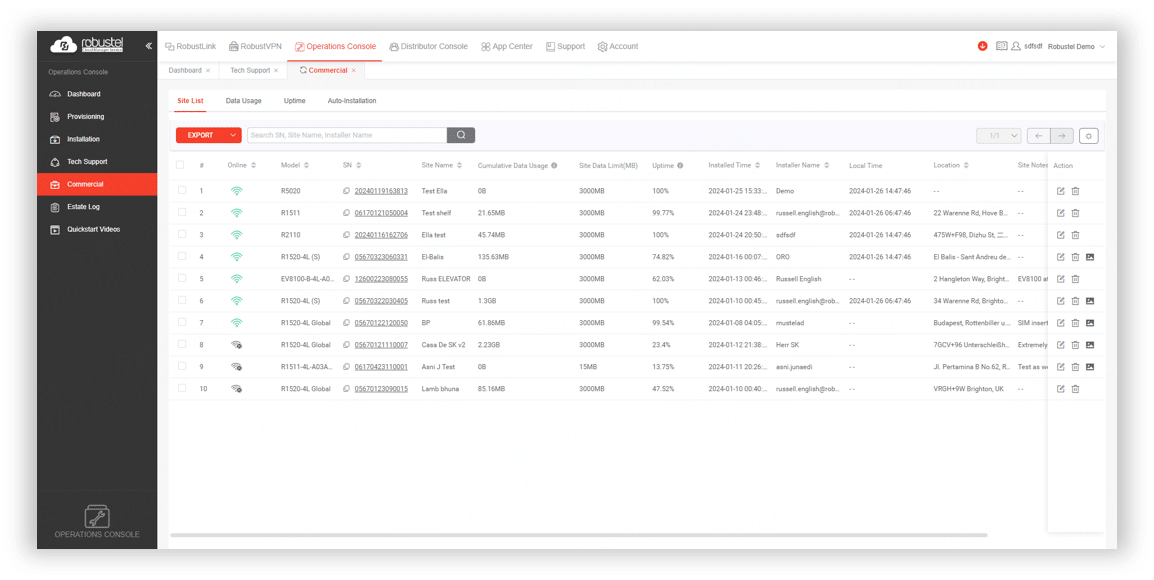View image for Russ test site
The height and width of the screenshot is (580, 1154).
tap(1090, 301)
